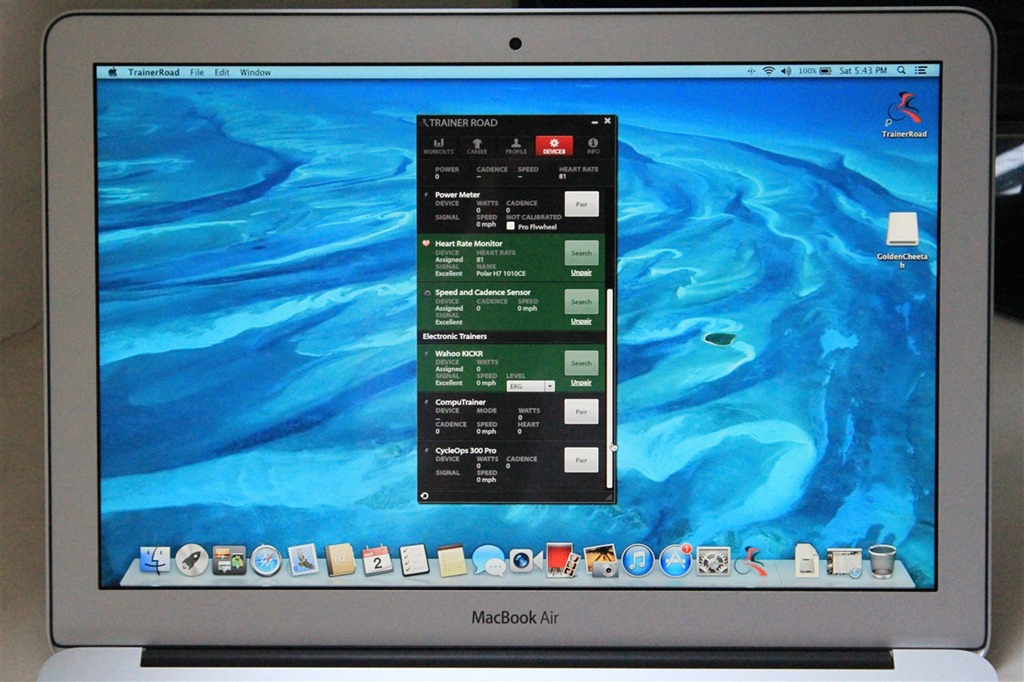Open Messages from the Dock
Viewport: 1024px width, 682px height.
(488, 560)
